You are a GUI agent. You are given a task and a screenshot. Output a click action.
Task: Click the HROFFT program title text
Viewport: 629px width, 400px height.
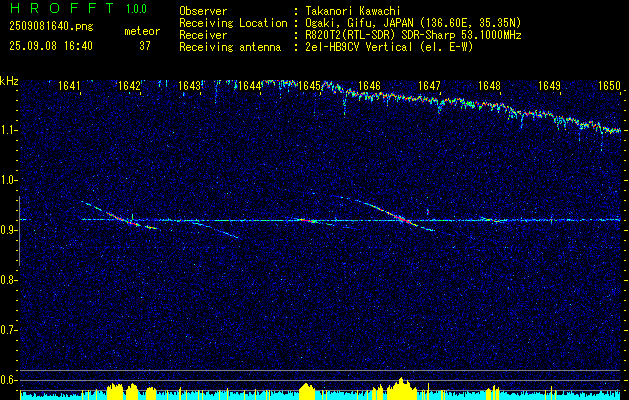62,8
